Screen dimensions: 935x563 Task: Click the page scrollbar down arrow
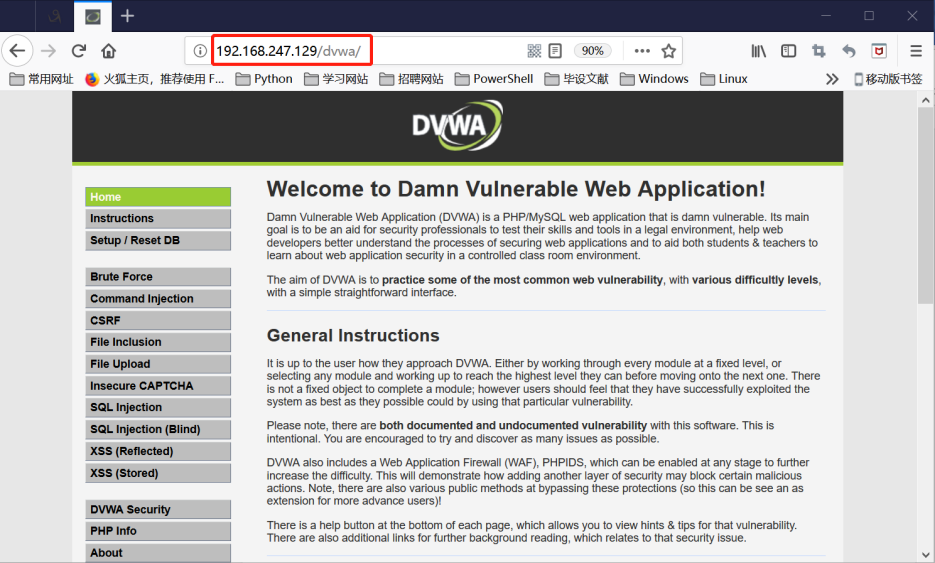click(x=925, y=555)
